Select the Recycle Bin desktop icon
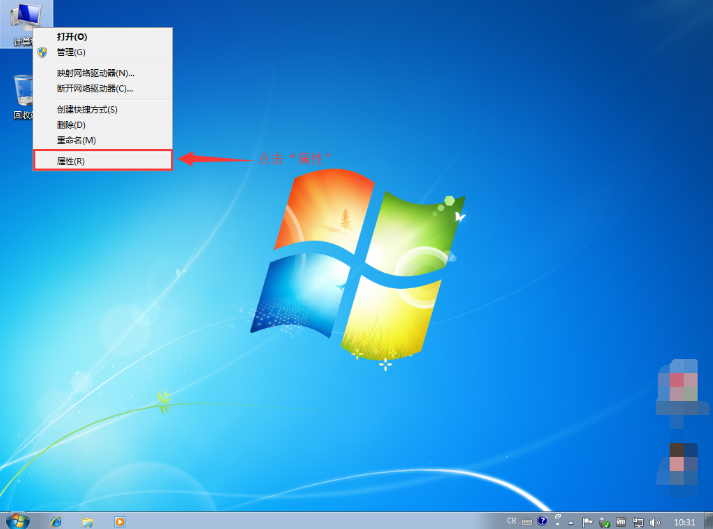 (23, 97)
